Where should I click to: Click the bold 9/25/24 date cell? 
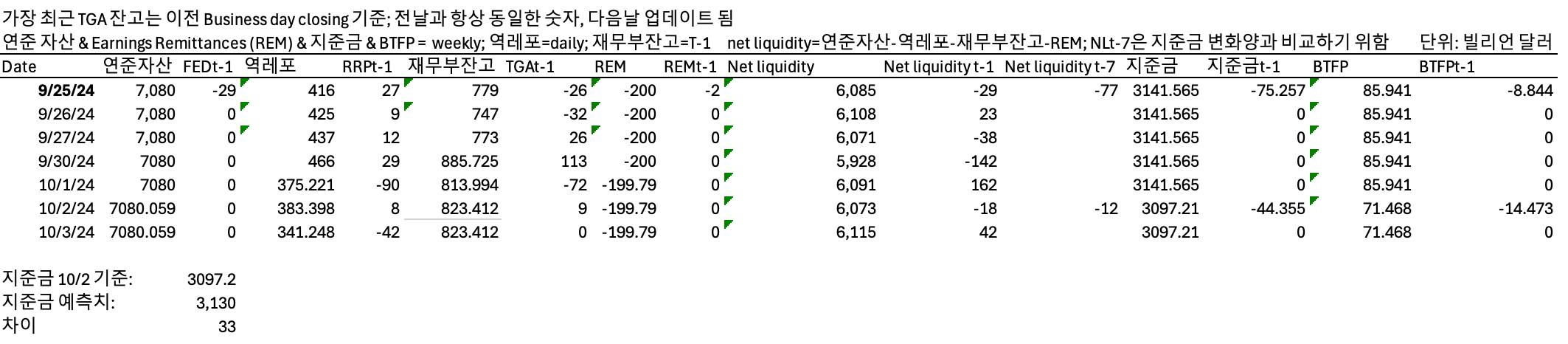click(67, 91)
